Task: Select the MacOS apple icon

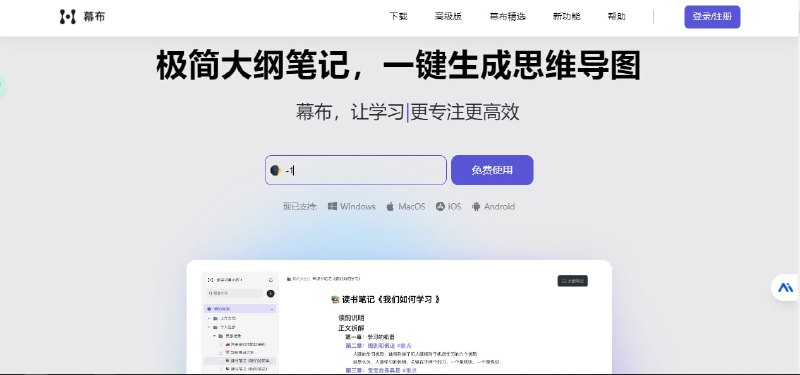Action: click(390, 207)
